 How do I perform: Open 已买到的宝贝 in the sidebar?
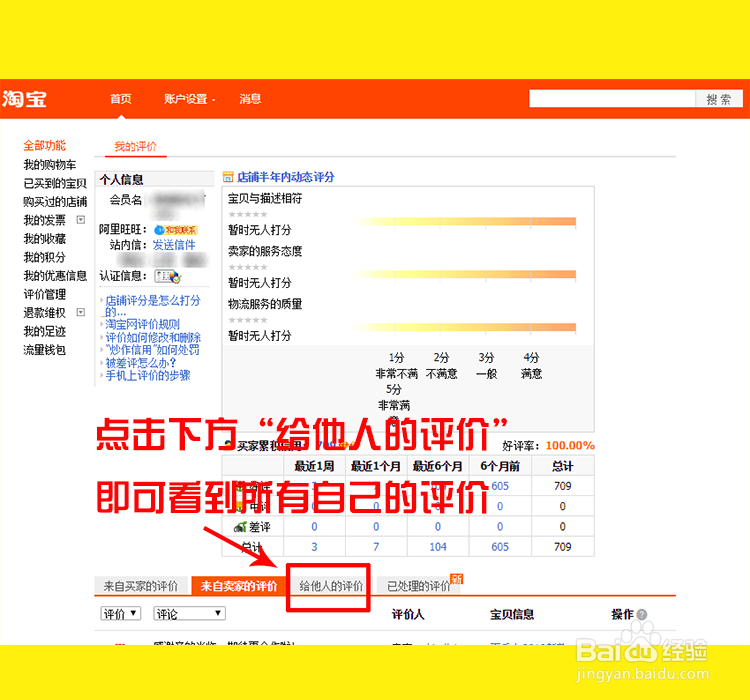(x=55, y=183)
